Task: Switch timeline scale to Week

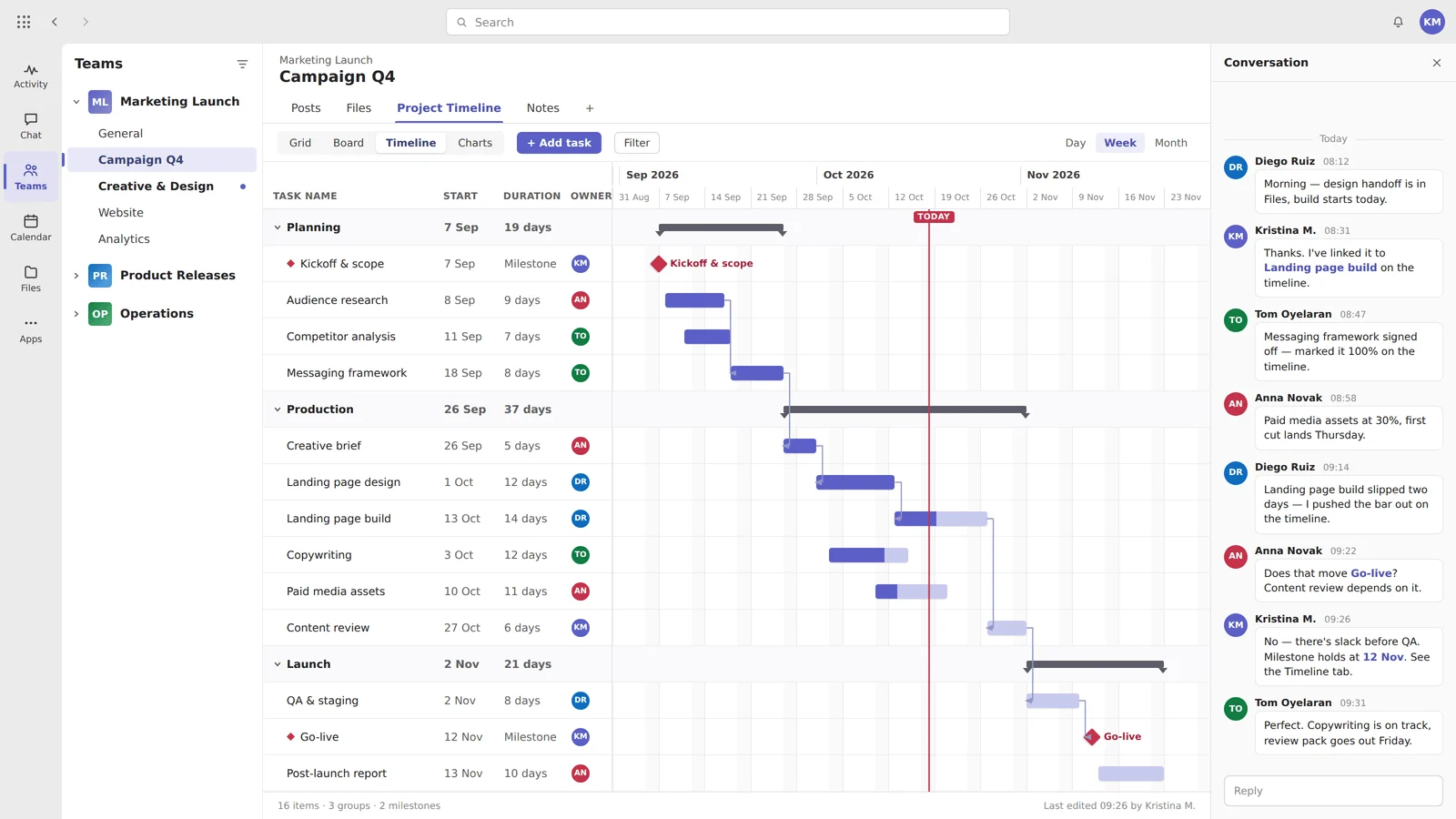Action: click(x=1120, y=143)
